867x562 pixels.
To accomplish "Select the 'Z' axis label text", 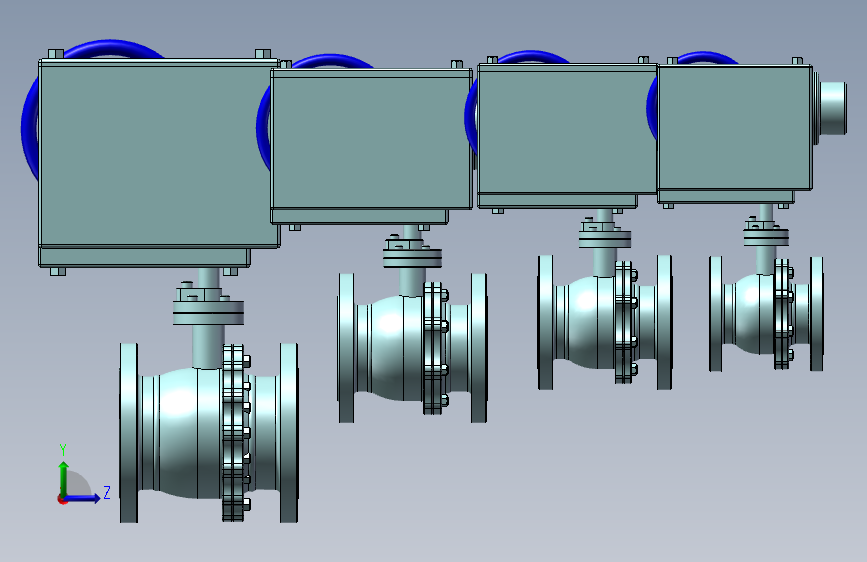I will 107,492.
